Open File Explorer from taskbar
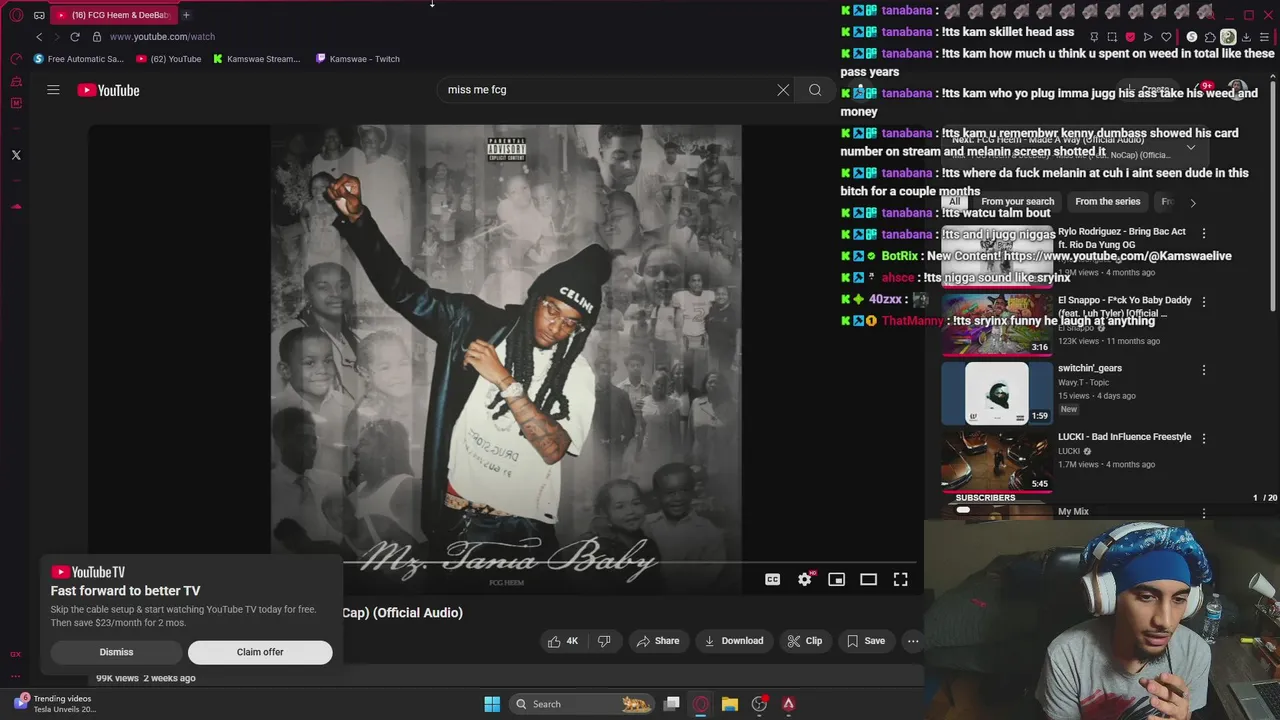The height and width of the screenshot is (720, 1280). tap(730, 704)
